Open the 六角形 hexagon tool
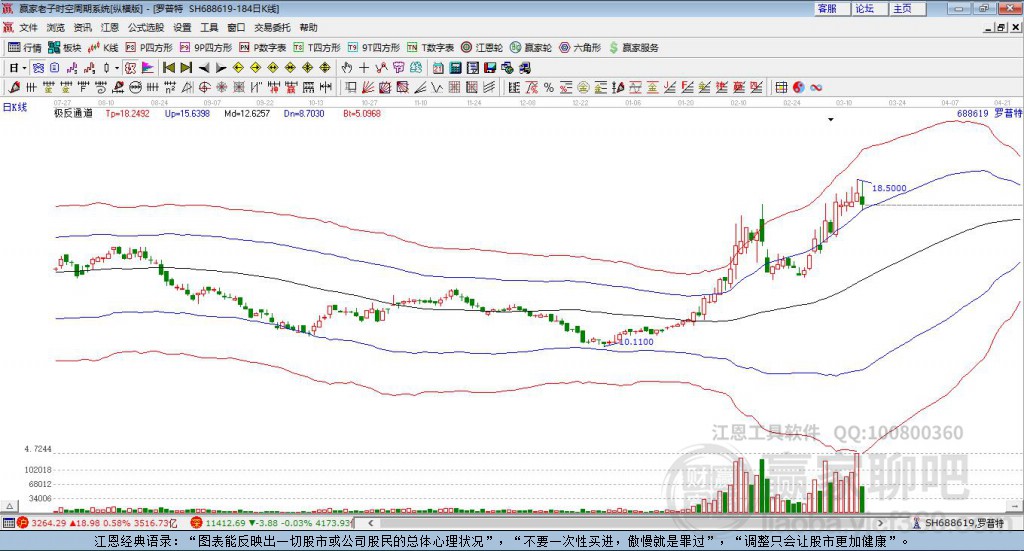 [x=579, y=48]
